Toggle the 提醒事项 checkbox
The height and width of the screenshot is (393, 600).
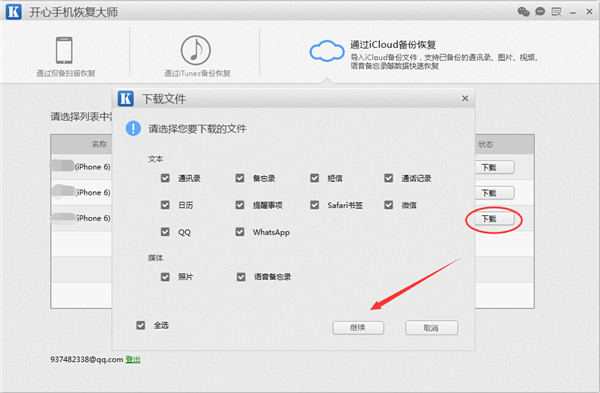240,205
